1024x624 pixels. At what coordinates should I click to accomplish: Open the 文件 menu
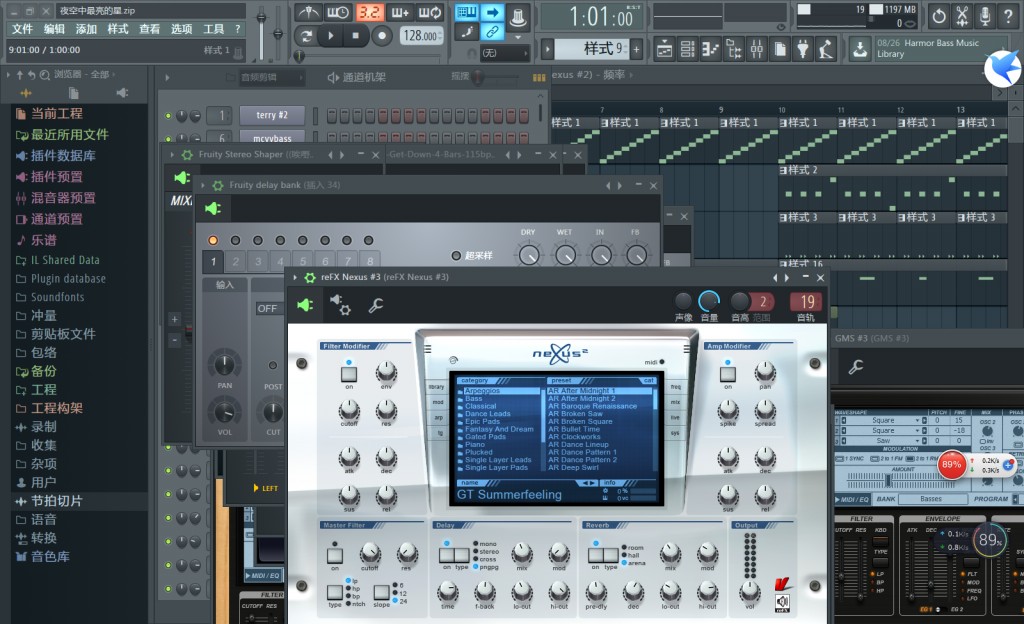21,29
